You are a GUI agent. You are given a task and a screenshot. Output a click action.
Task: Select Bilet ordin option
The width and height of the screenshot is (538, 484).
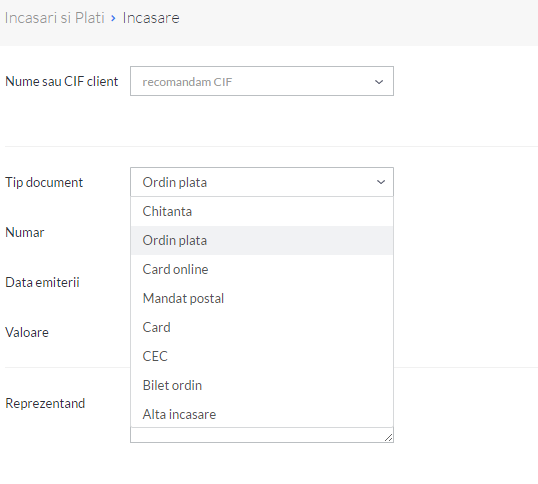point(261,385)
